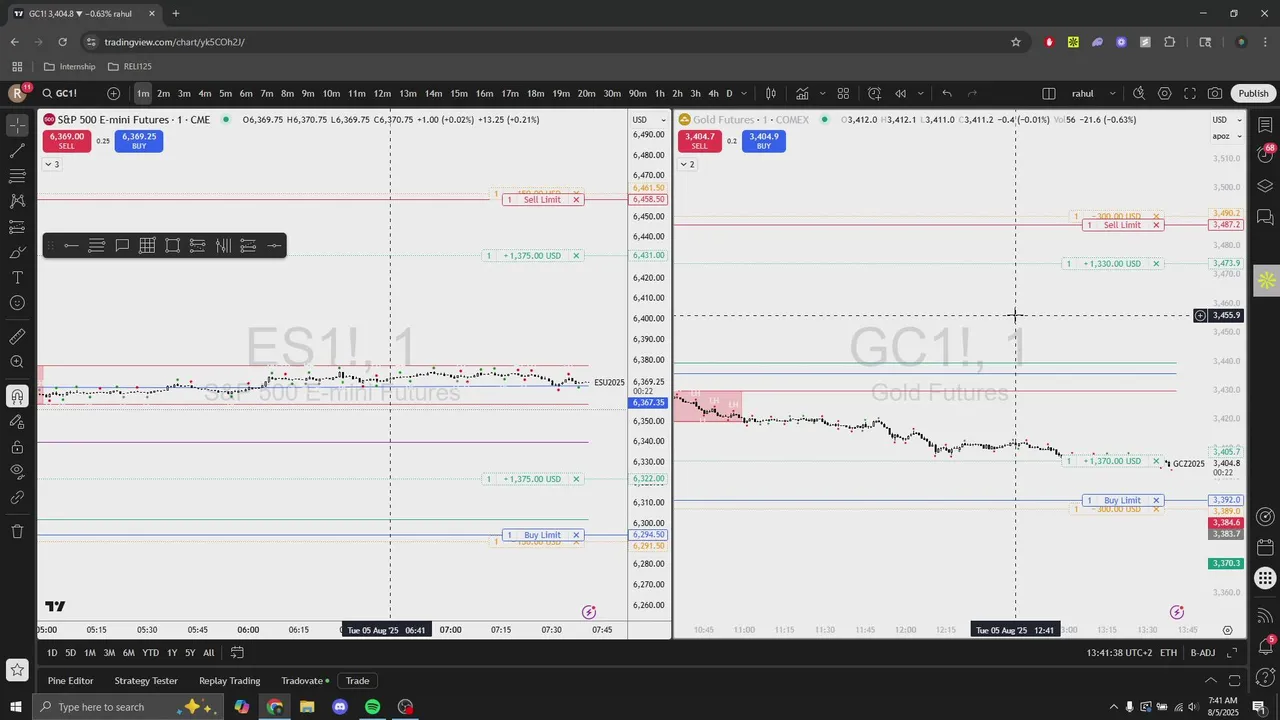Viewport: 1280px width, 720px height.
Task: Toggle hide all drawings eye icon
Action: [x=17, y=471]
